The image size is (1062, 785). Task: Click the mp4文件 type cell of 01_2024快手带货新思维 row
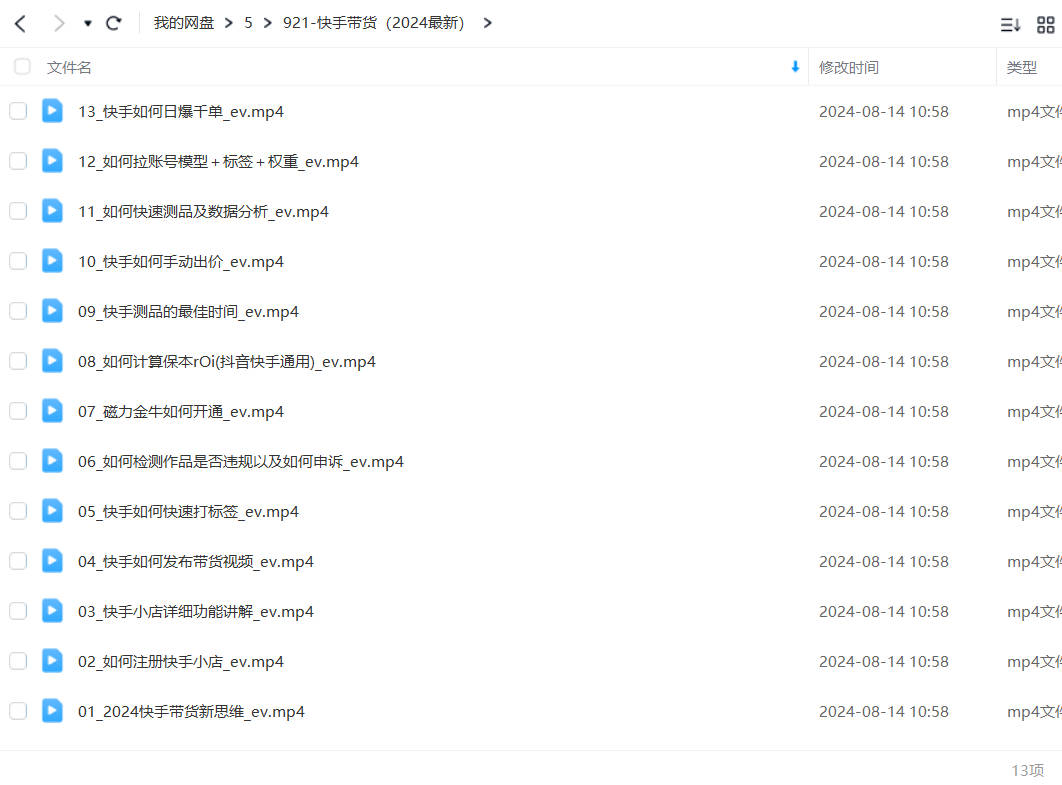1034,712
